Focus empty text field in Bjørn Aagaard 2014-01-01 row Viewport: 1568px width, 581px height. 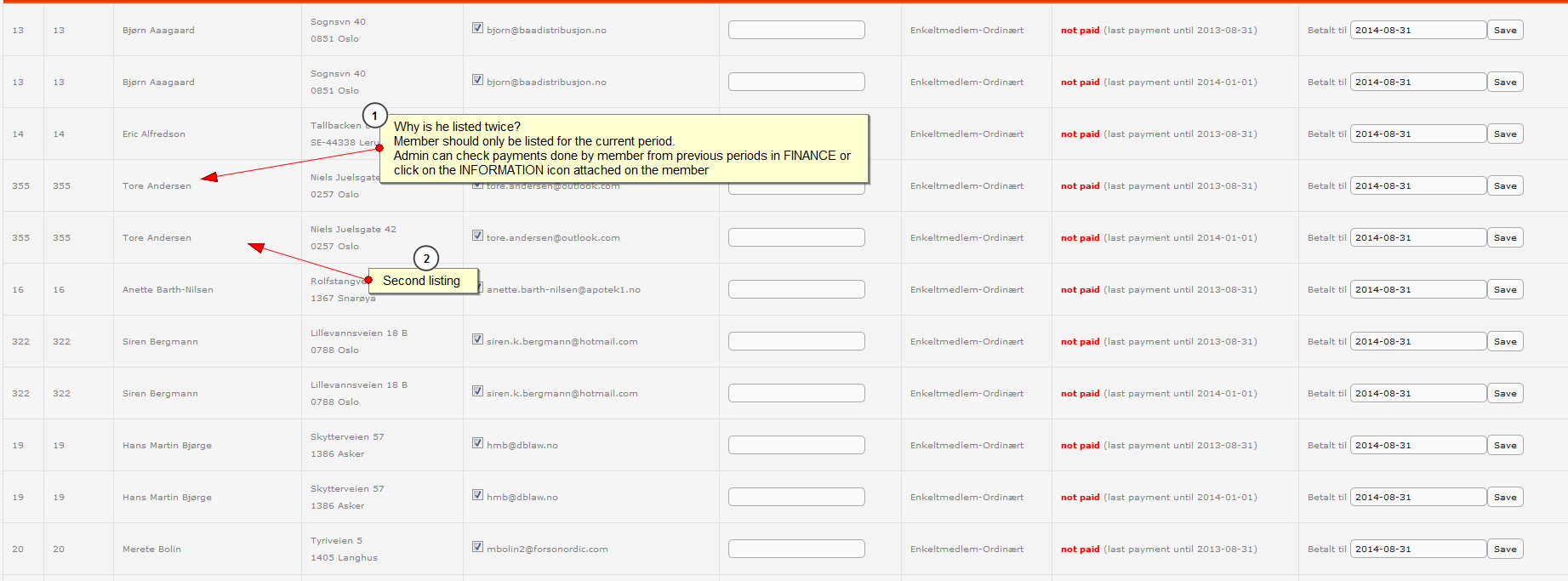point(796,82)
